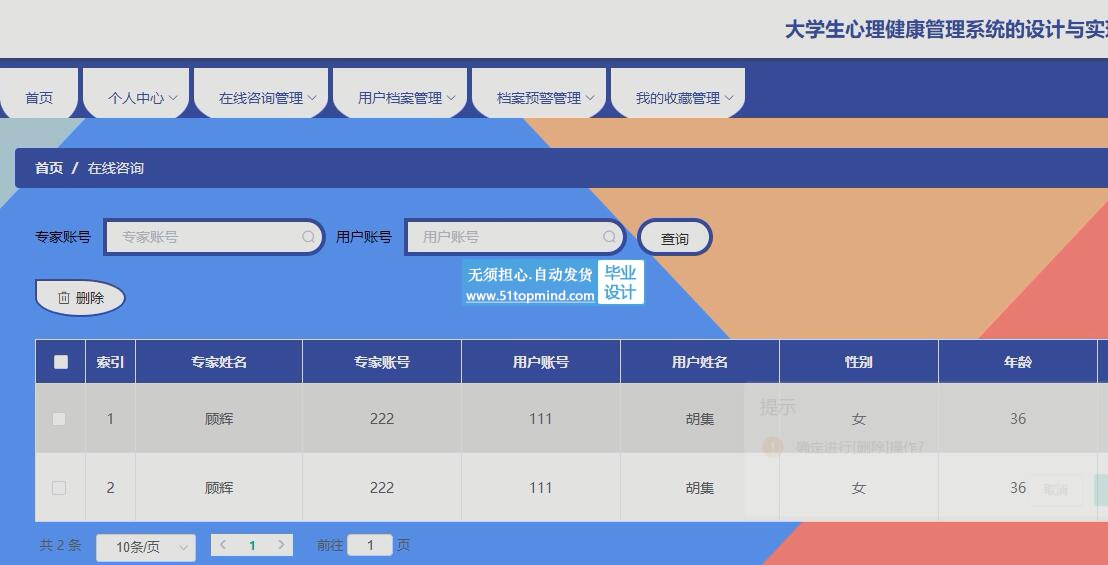The width and height of the screenshot is (1108, 565).
Task: Click 顾辉 in row 2
Action: coord(218,487)
